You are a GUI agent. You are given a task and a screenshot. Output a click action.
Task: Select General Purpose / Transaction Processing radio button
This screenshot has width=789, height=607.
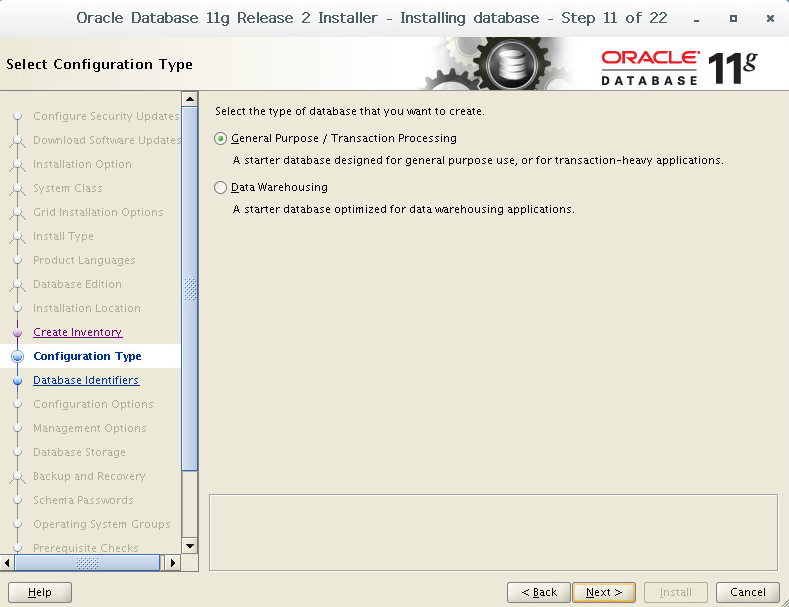click(x=220, y=138)
